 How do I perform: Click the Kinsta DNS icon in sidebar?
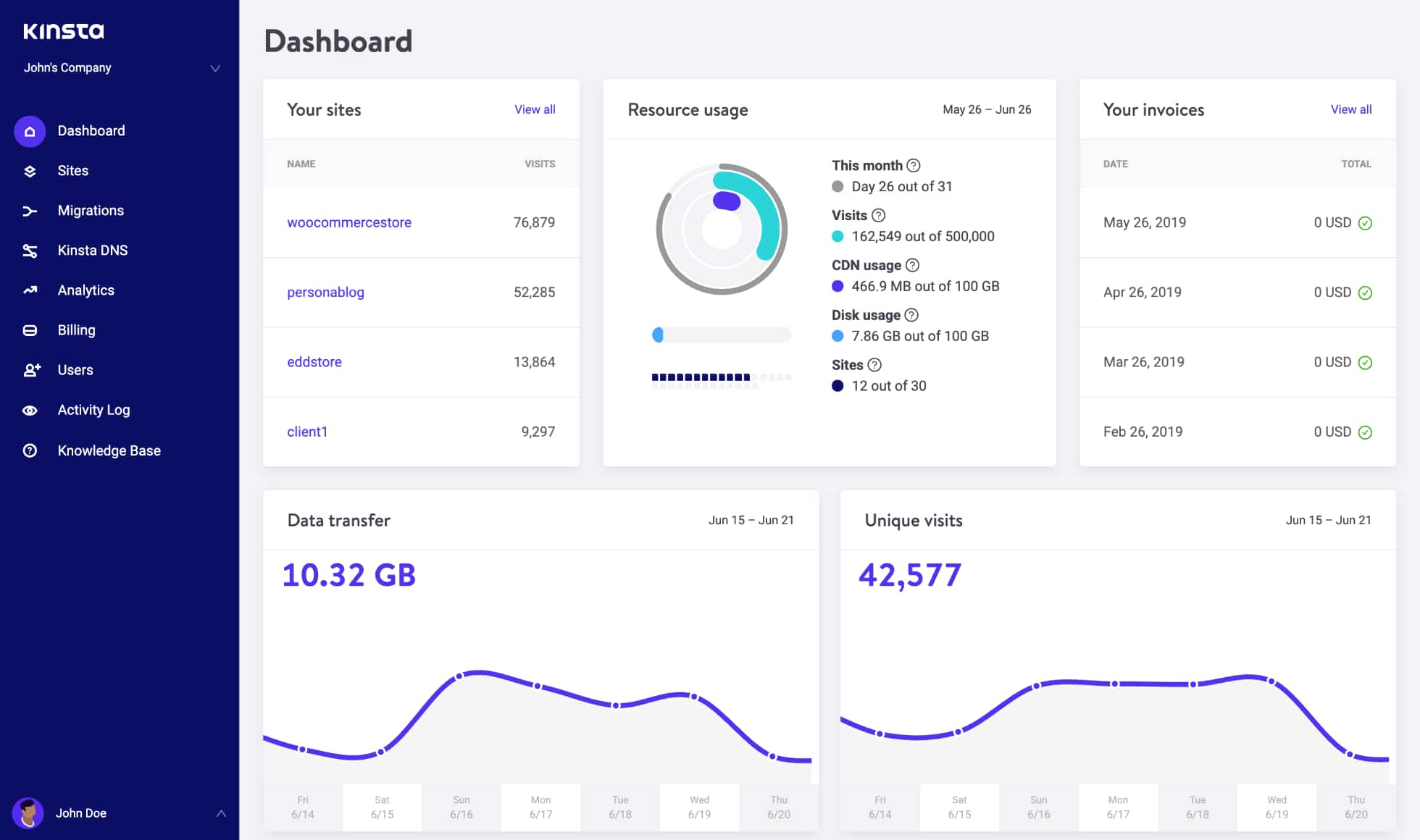click(x=29, y=250)
